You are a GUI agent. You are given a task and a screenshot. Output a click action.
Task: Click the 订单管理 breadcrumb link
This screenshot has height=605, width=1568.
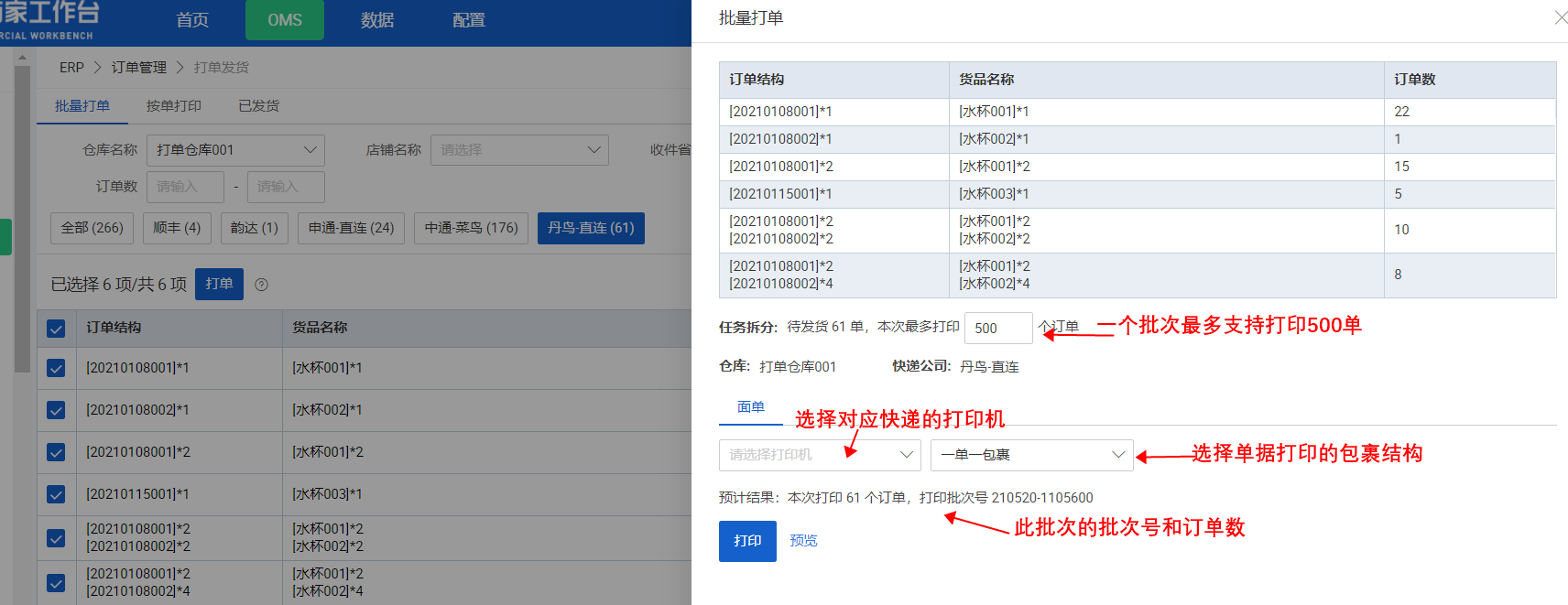[x=139, y=68]
